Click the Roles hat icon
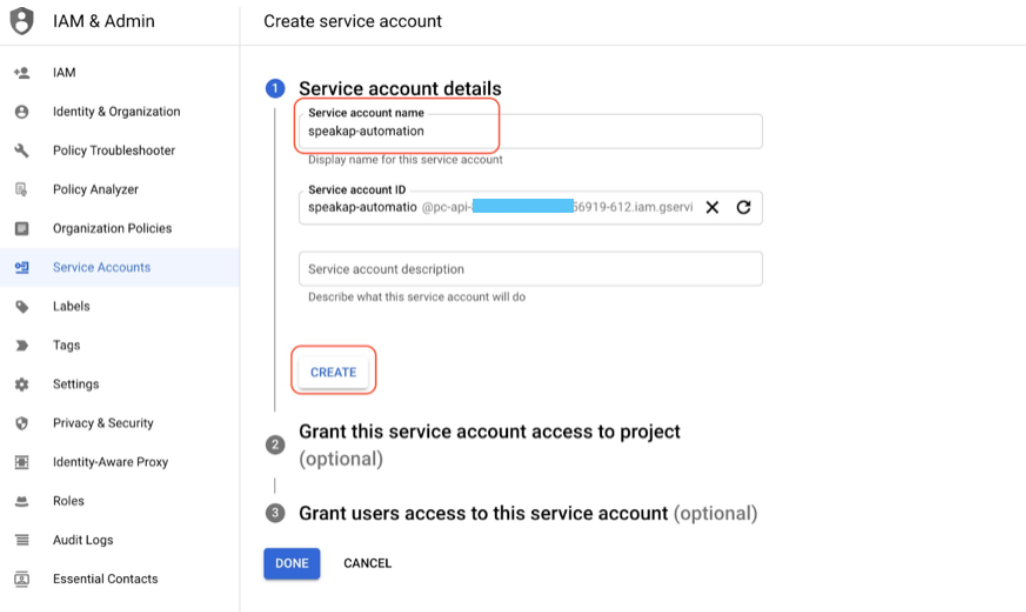Screen dimensions: 1026x612 click(x=22, y=501)
